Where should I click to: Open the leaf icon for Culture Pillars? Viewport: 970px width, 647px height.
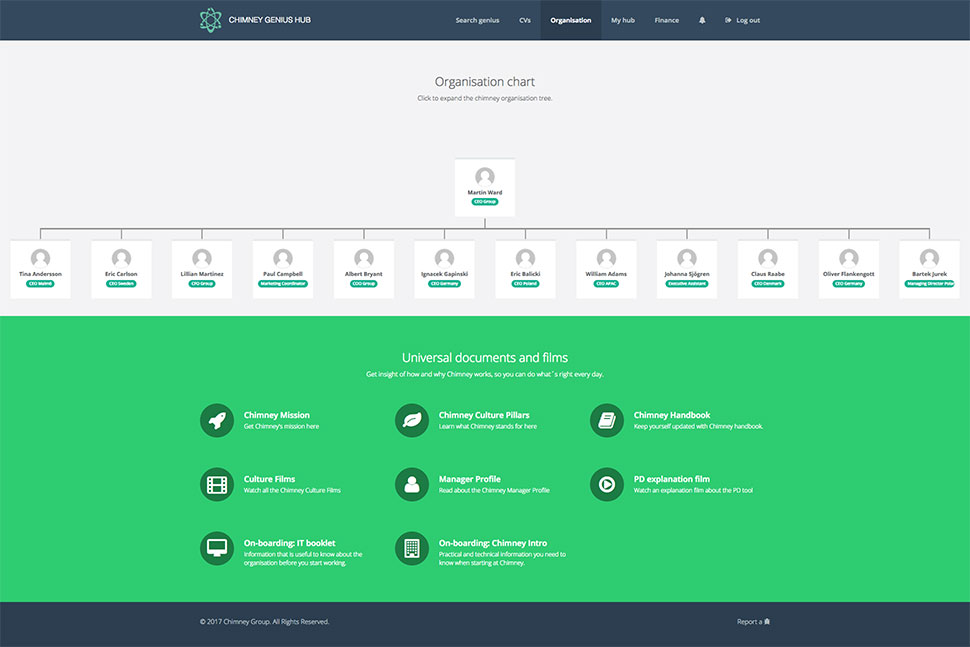pos(412,420)
